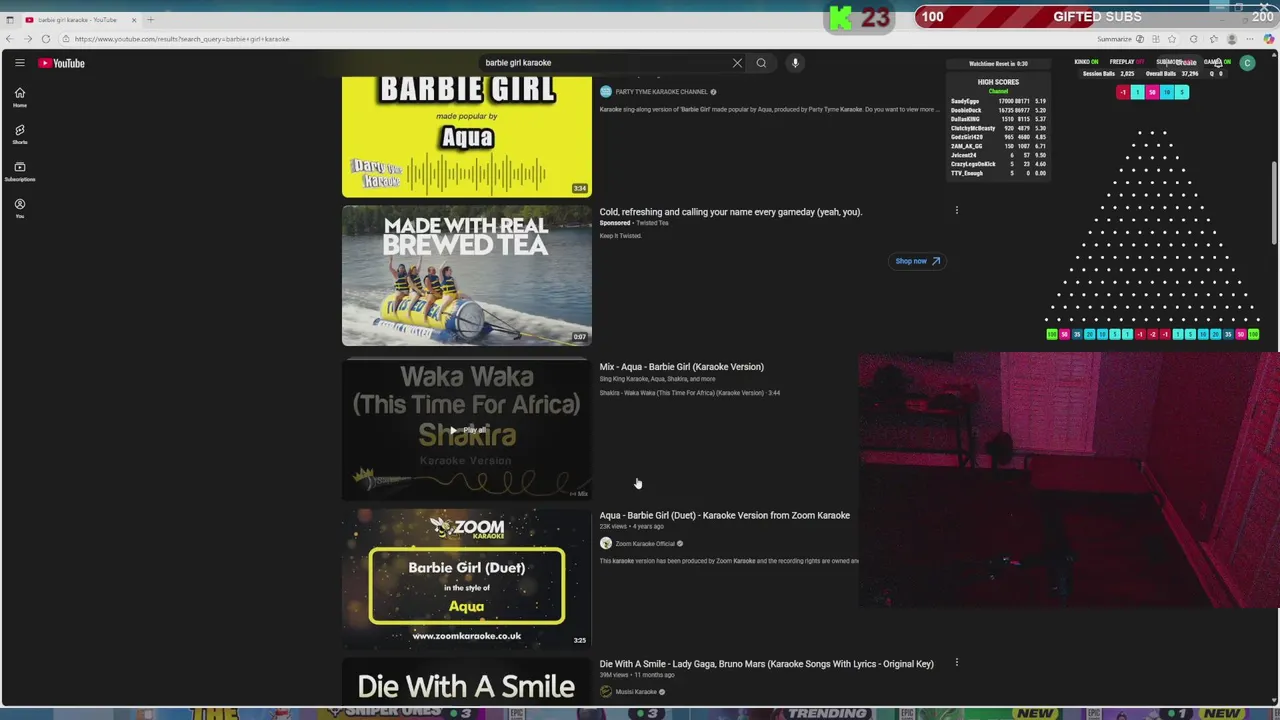Open the favorites hub icon
The image size is (1280, 720).
click(1213, 39)
